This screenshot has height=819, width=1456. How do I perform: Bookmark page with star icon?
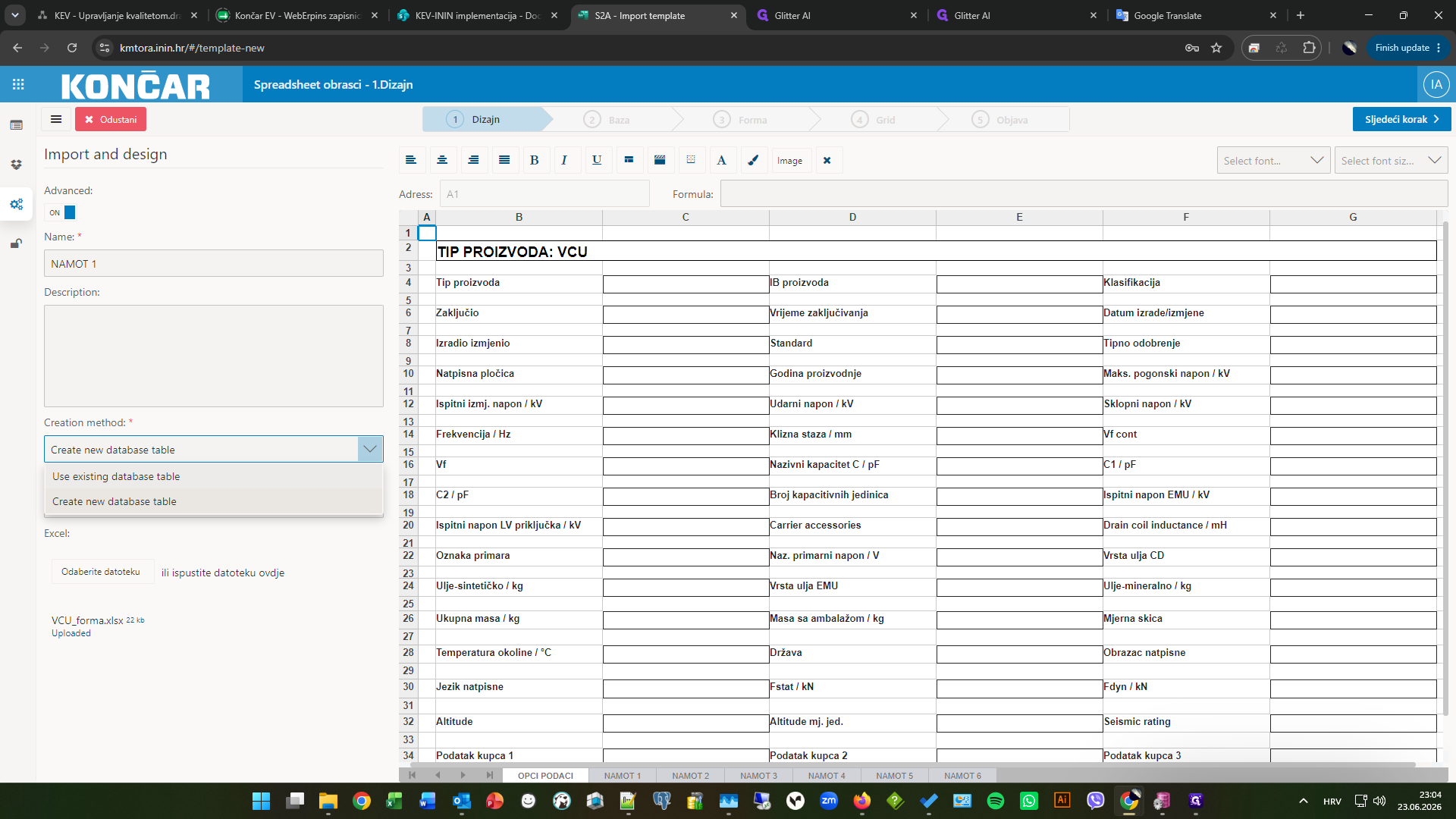[1216, 48]
